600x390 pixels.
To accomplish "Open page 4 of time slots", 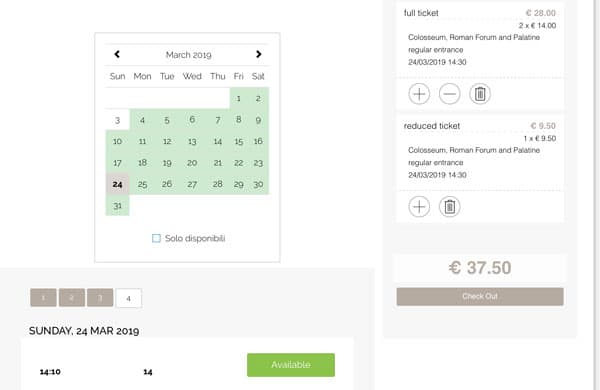I will 129,298.
